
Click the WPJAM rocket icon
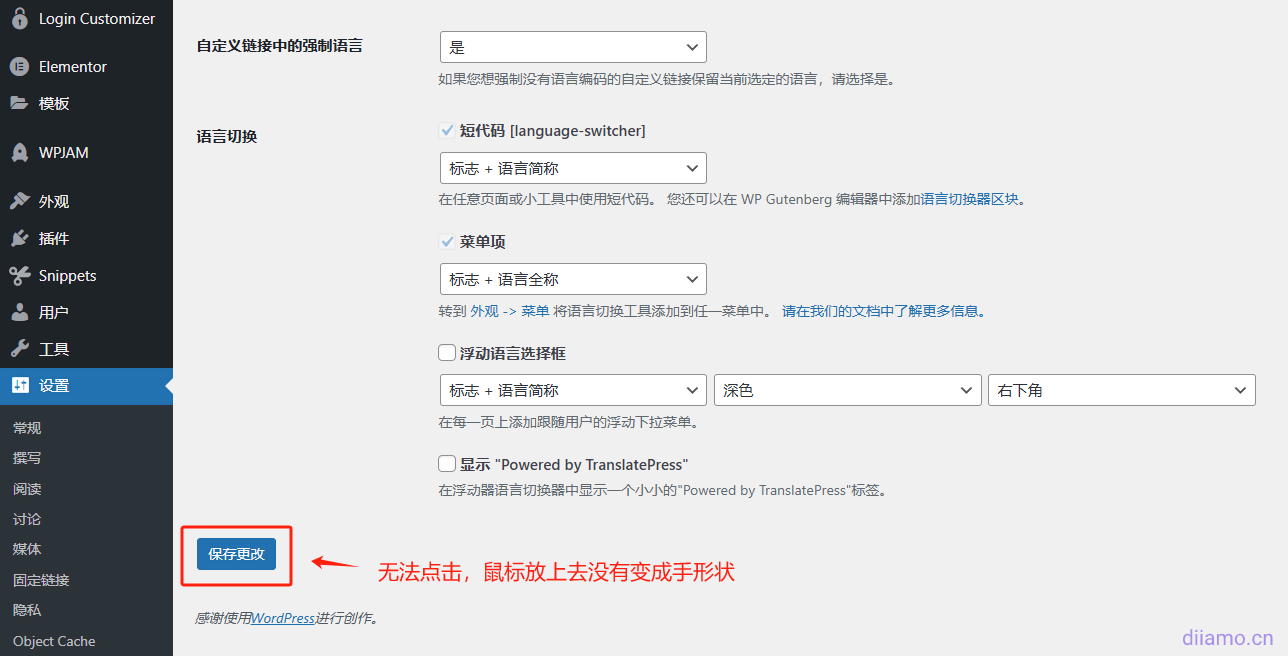tap(19, 153)
